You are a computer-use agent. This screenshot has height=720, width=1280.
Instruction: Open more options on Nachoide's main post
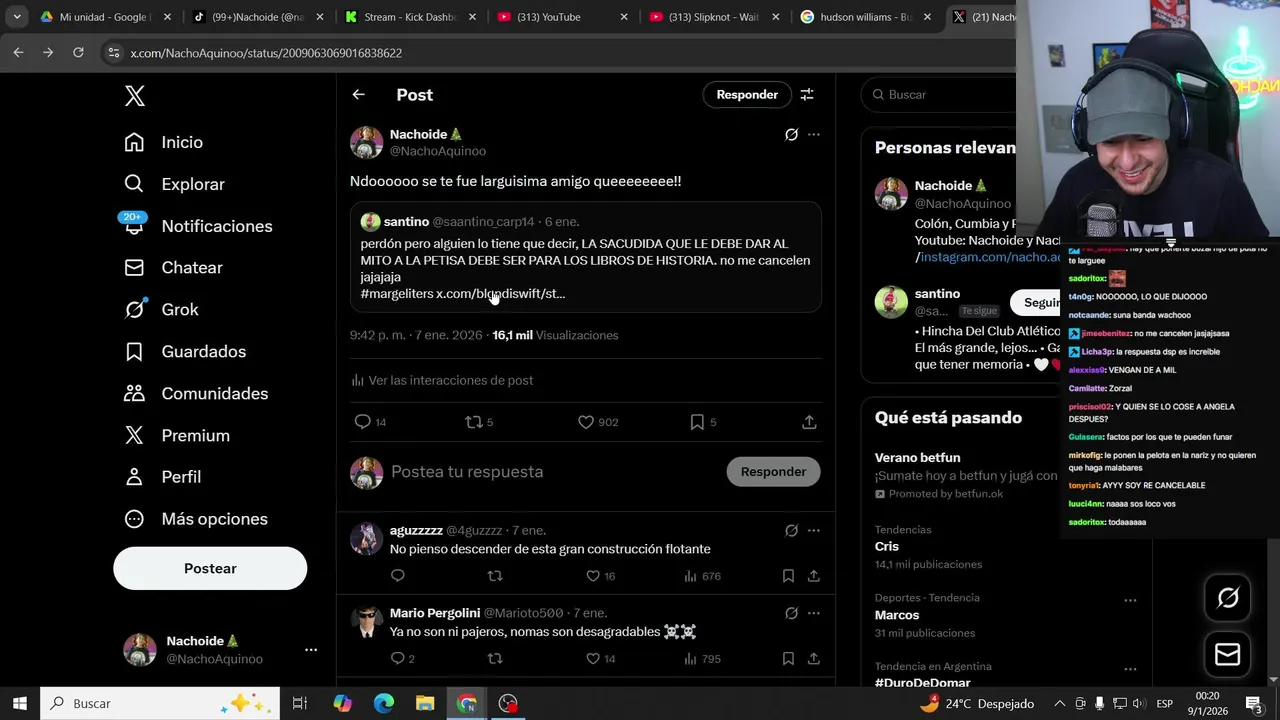(x=814, y=134)
